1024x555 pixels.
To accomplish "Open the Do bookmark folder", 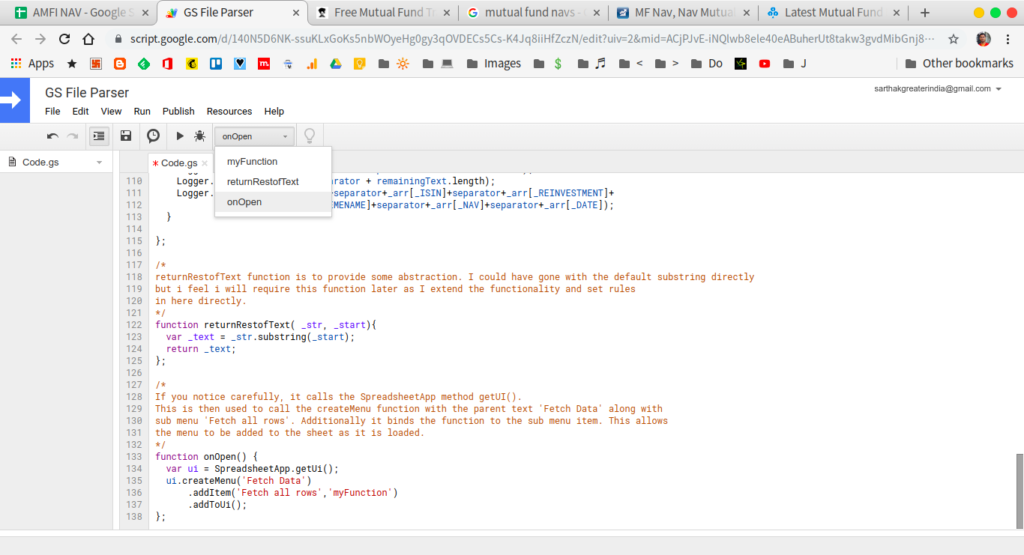I will point(707,63).
